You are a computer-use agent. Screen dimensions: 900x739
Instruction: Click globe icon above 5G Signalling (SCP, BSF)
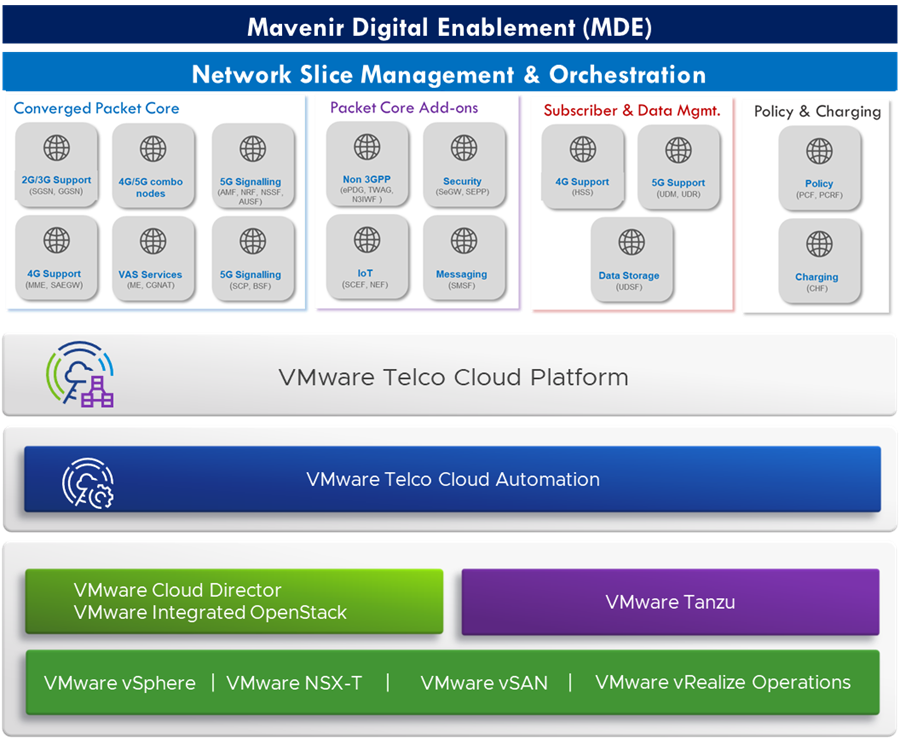click(253, 241)
